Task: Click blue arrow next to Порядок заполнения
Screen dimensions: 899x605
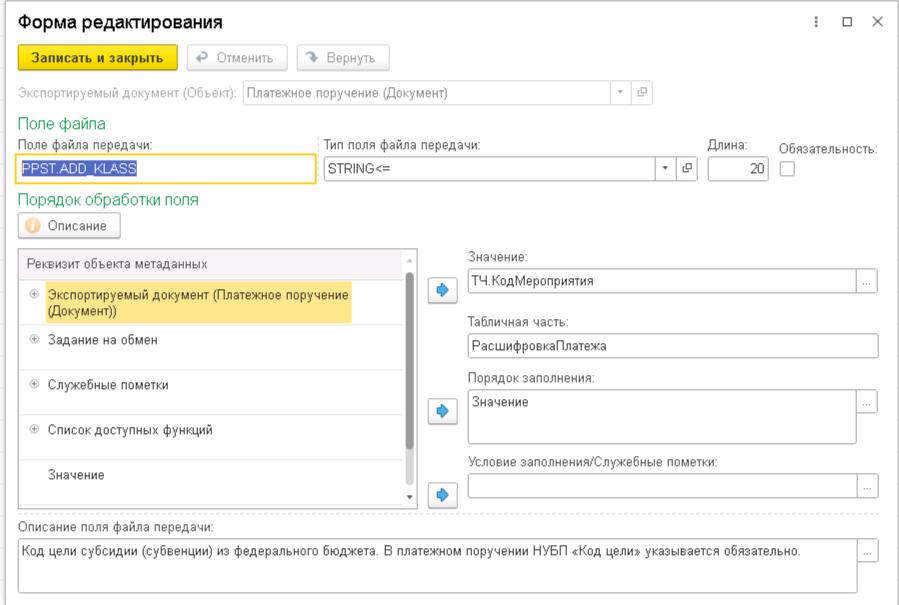Action: 442,411
